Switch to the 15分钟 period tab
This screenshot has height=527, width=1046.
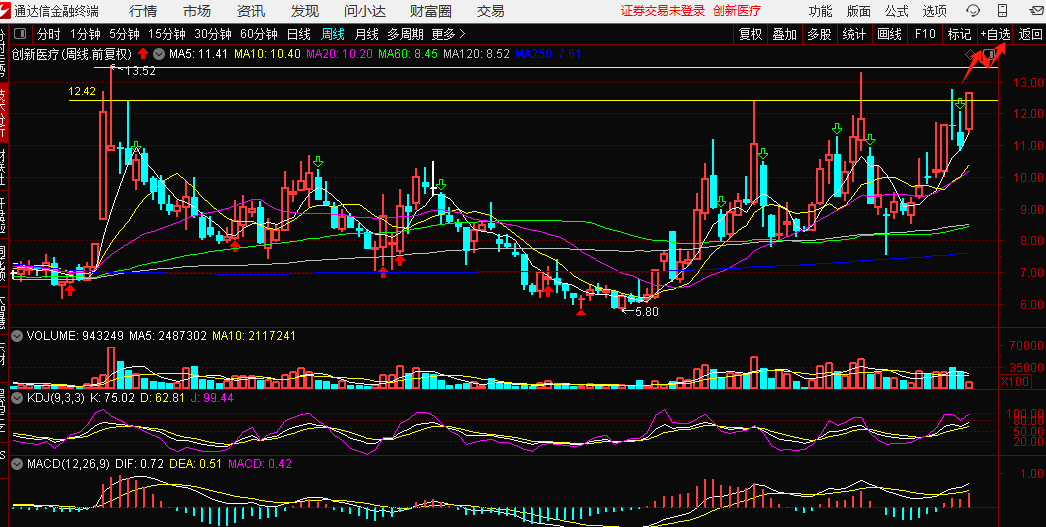[167, 35]
